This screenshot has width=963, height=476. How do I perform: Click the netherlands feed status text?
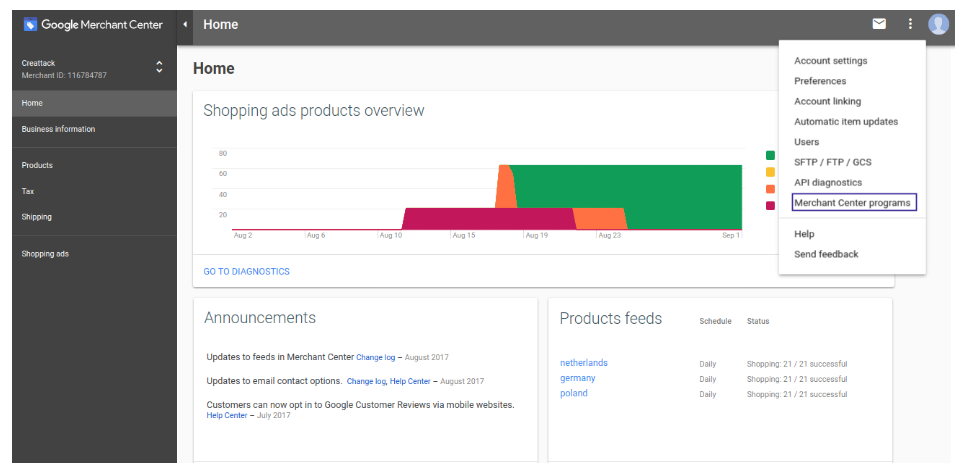pos(797,364)
